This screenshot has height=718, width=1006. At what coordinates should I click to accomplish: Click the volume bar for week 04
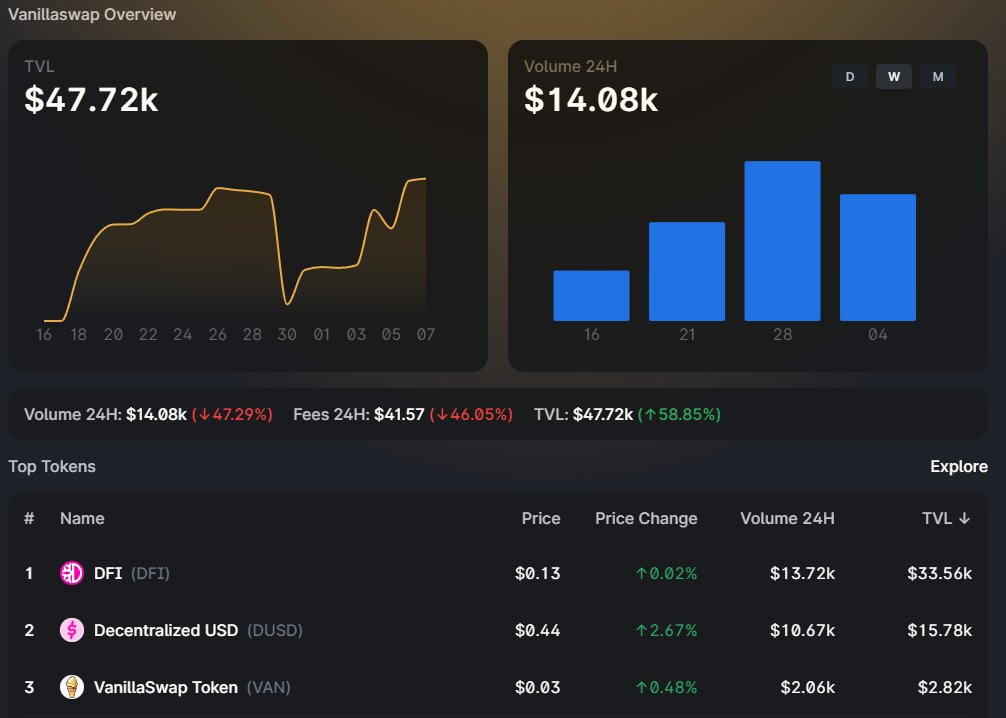point(878,257)
